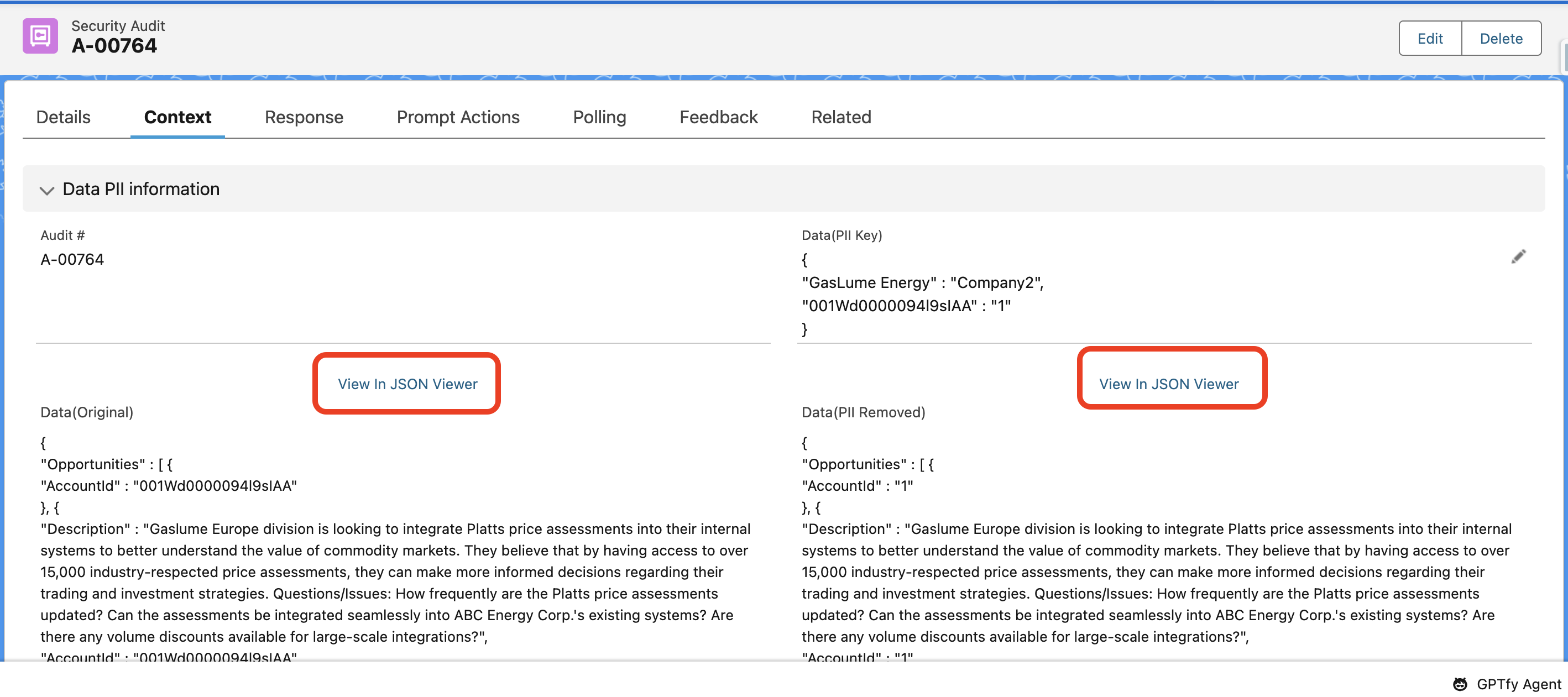This screenshot has height=697, width=1568.
Task: Click the GPTfy Agent label in footer
Action: 1518,684
